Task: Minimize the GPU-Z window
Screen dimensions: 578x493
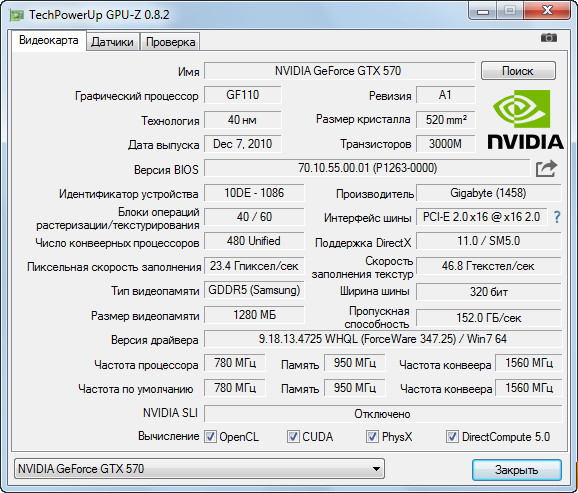Action: coord(483,11)
